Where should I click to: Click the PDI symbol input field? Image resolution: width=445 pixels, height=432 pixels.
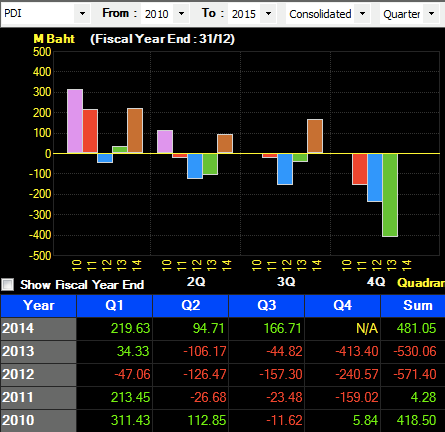(38, 14)
